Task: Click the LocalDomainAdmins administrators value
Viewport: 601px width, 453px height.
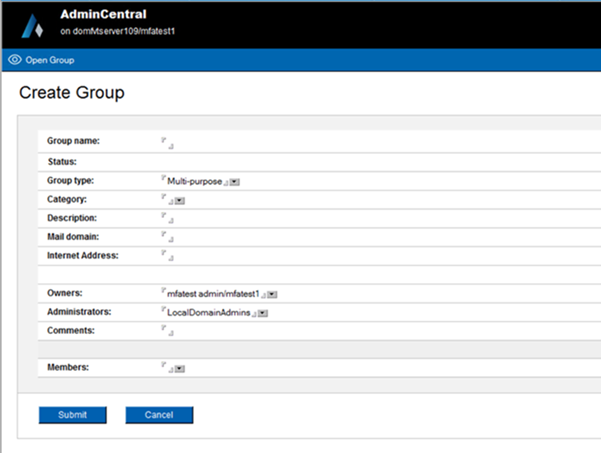Action: pyautogui.click(x=208, y=313)
